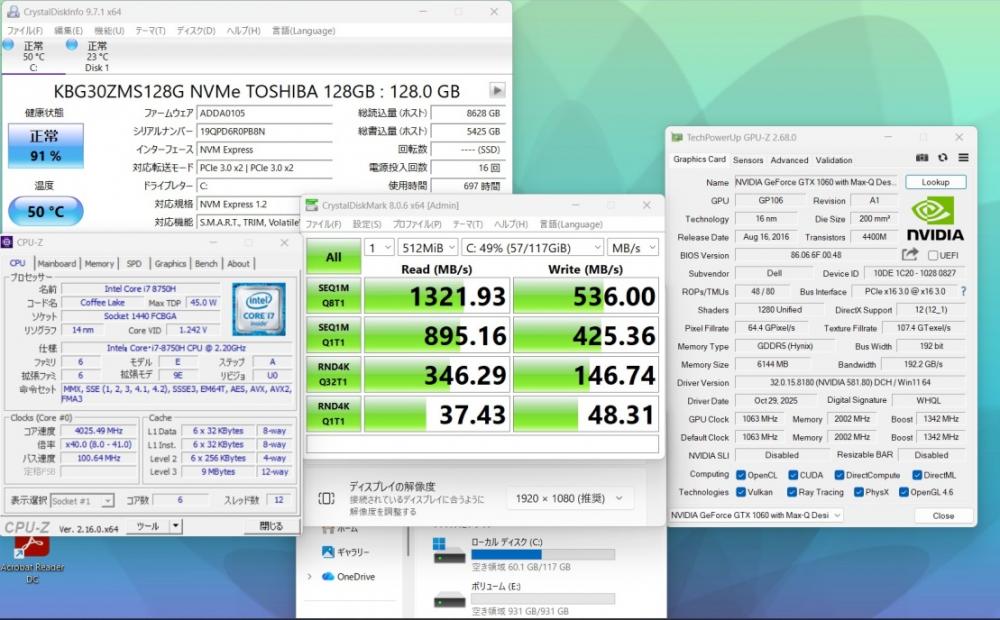Screen dimensions: 1000x620
Task: Toggle the PhysX checkbox
Action: pos(858,492)
